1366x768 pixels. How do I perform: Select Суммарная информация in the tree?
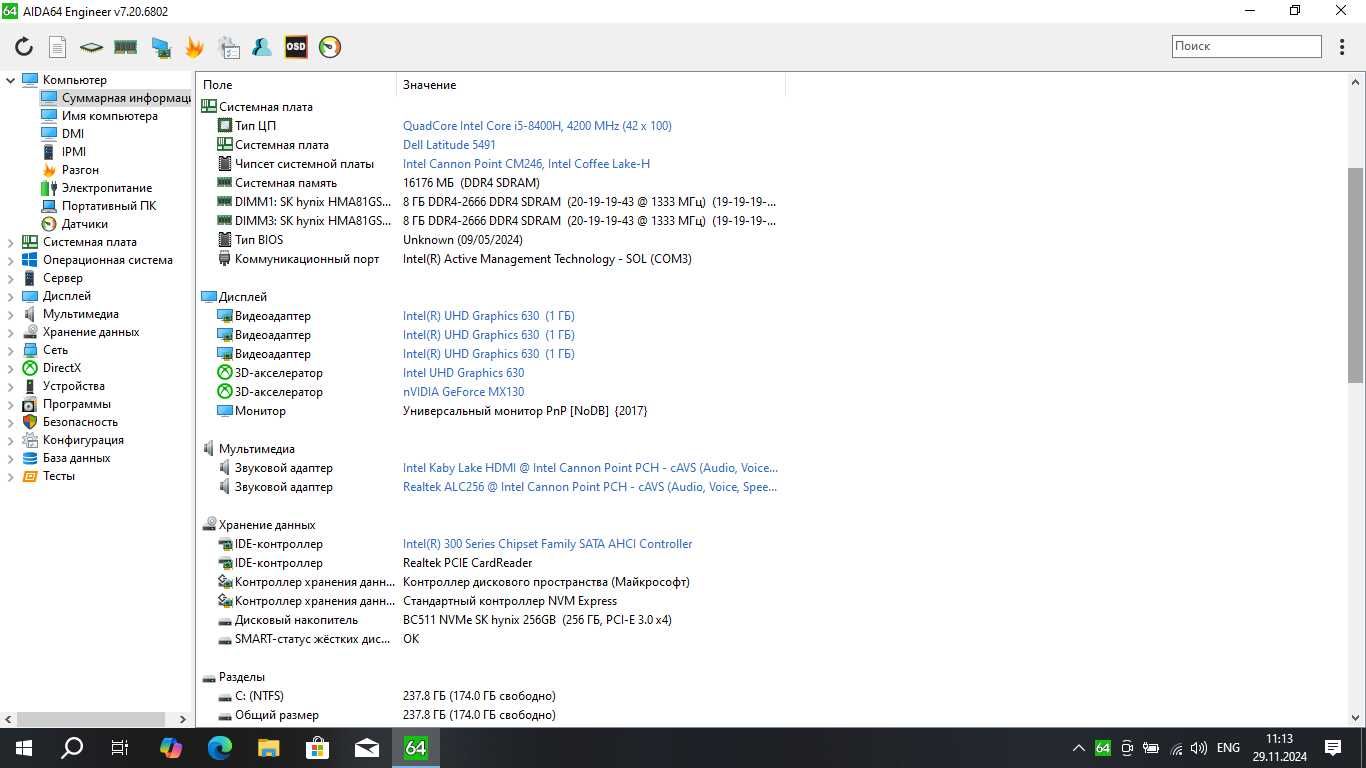tap(115, 98)
